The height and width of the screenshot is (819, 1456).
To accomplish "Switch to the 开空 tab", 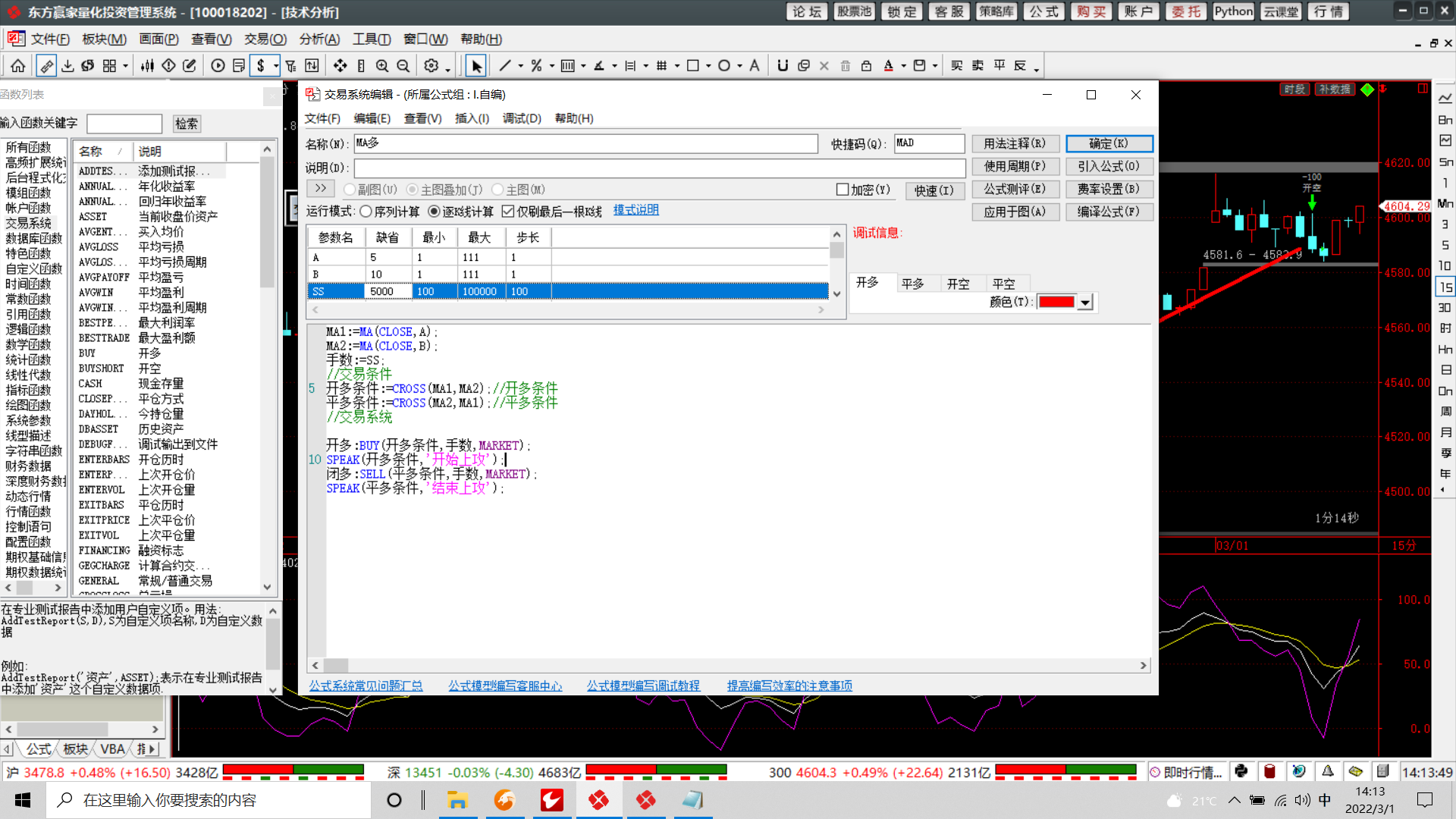I will 959,284.
